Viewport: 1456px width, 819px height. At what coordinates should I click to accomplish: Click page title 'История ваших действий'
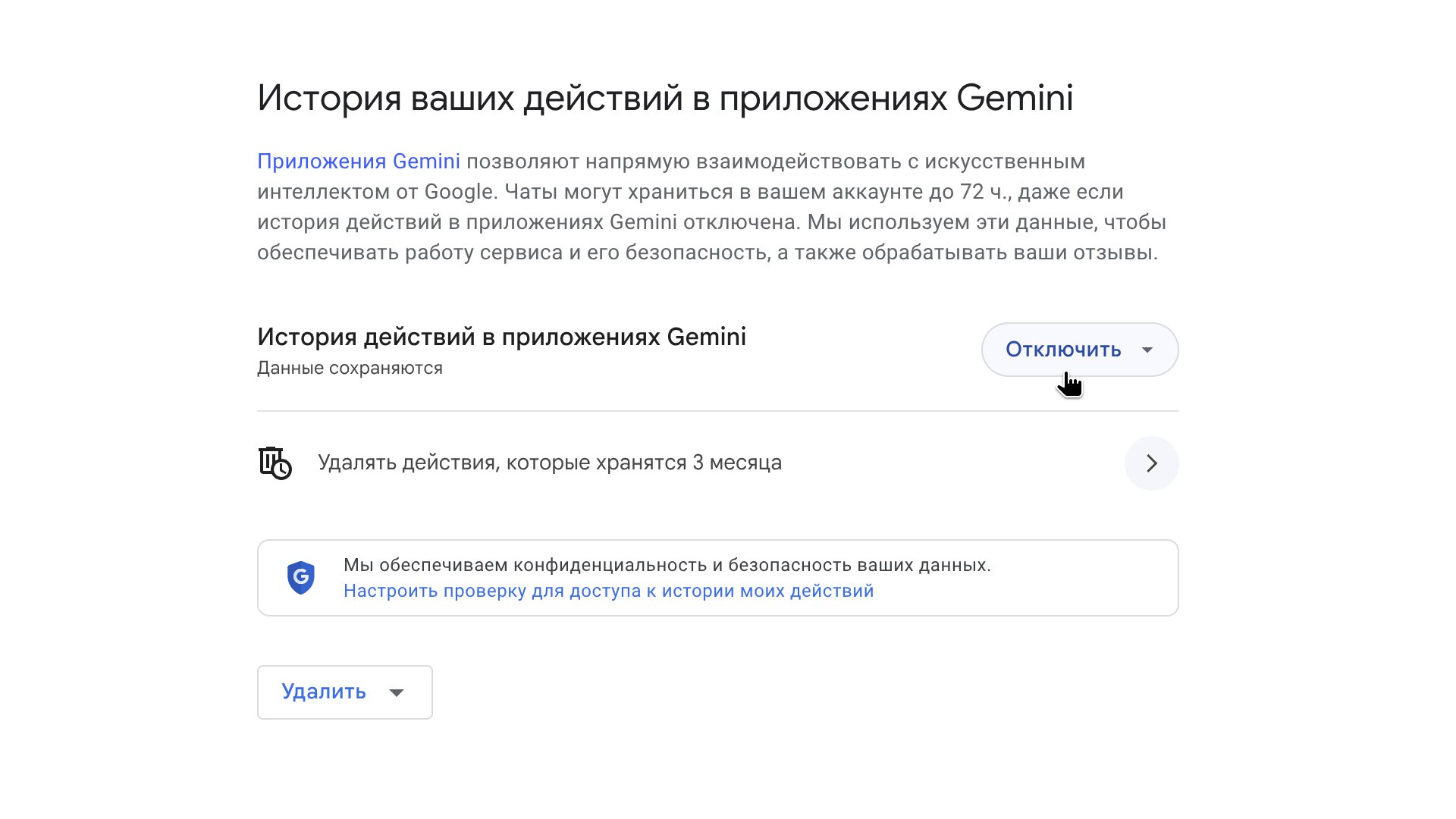(x=665, y=98)
